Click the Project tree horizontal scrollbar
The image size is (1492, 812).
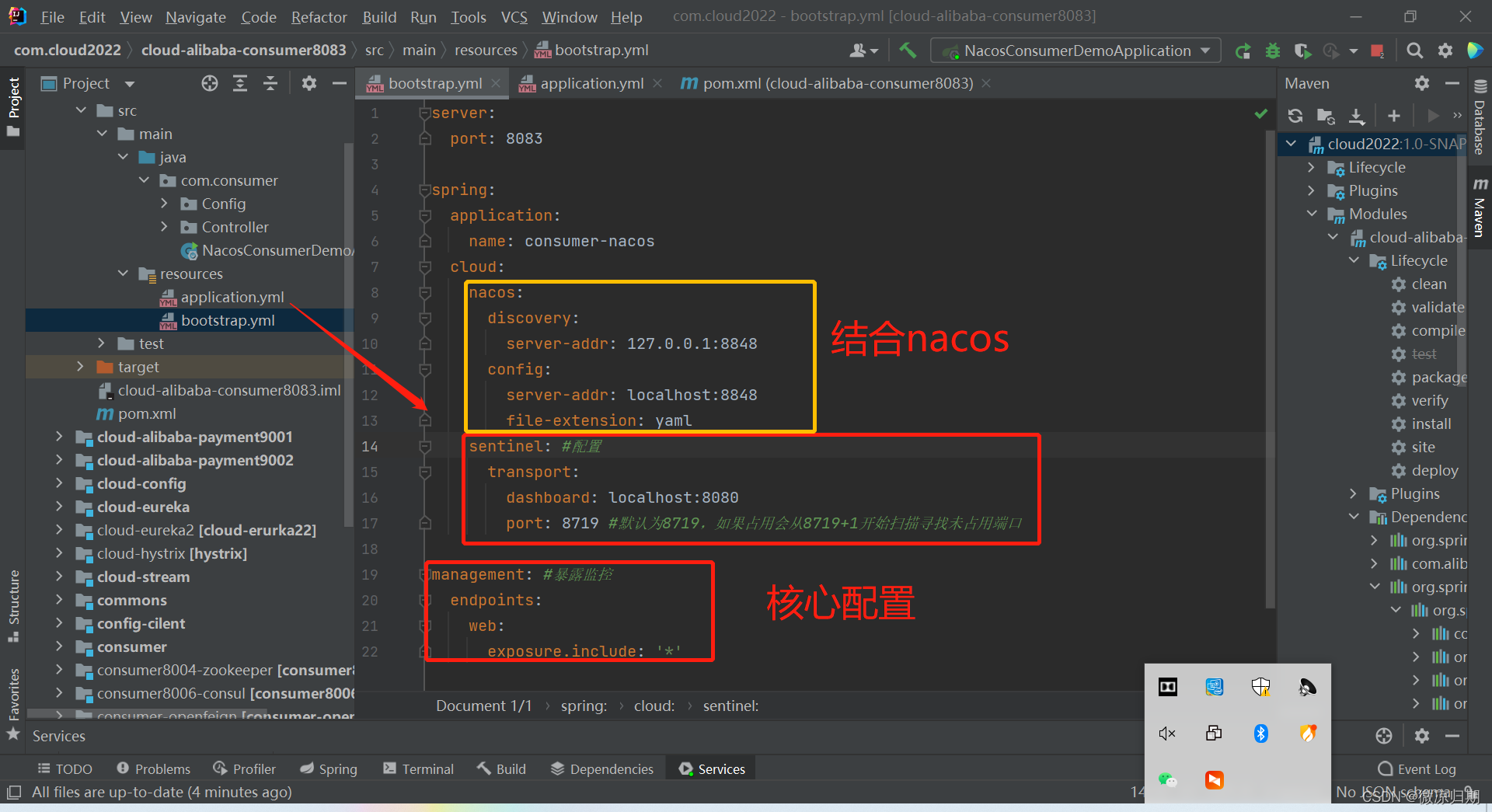point(148,713)
